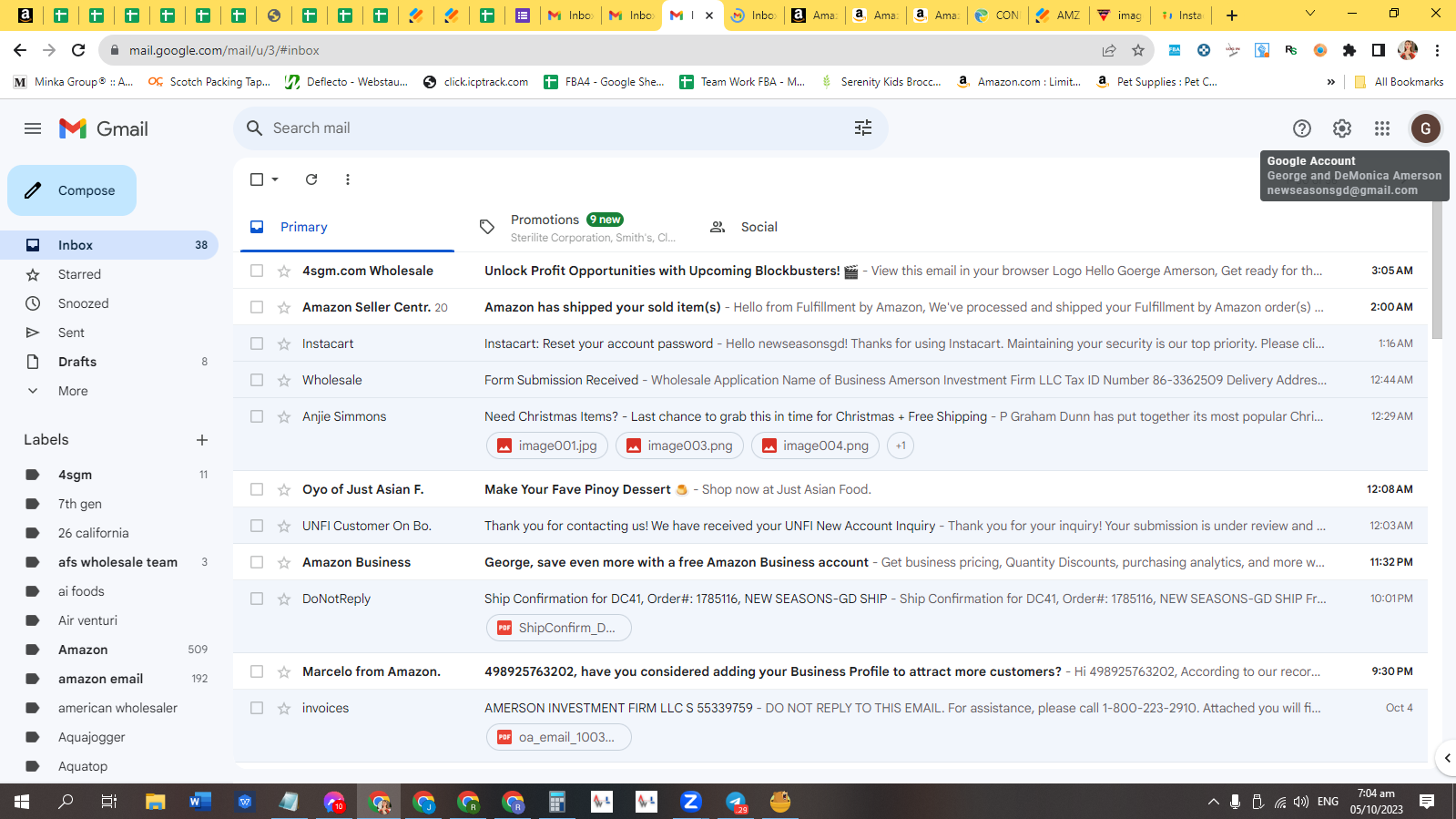The width and height of the screenshot is (1456, 819).
Task: Bookmark this tab with the star icon
Action: click(x=1138, y=50)
